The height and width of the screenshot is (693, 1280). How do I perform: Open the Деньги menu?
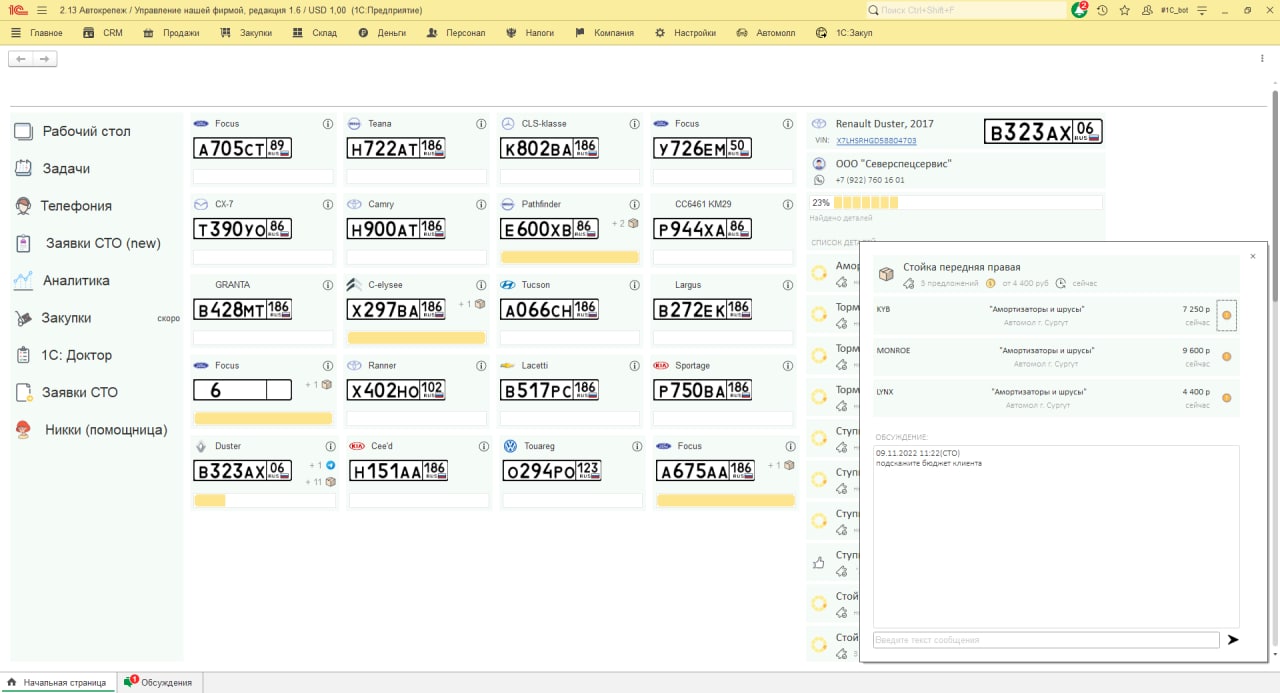pos(382,33)
